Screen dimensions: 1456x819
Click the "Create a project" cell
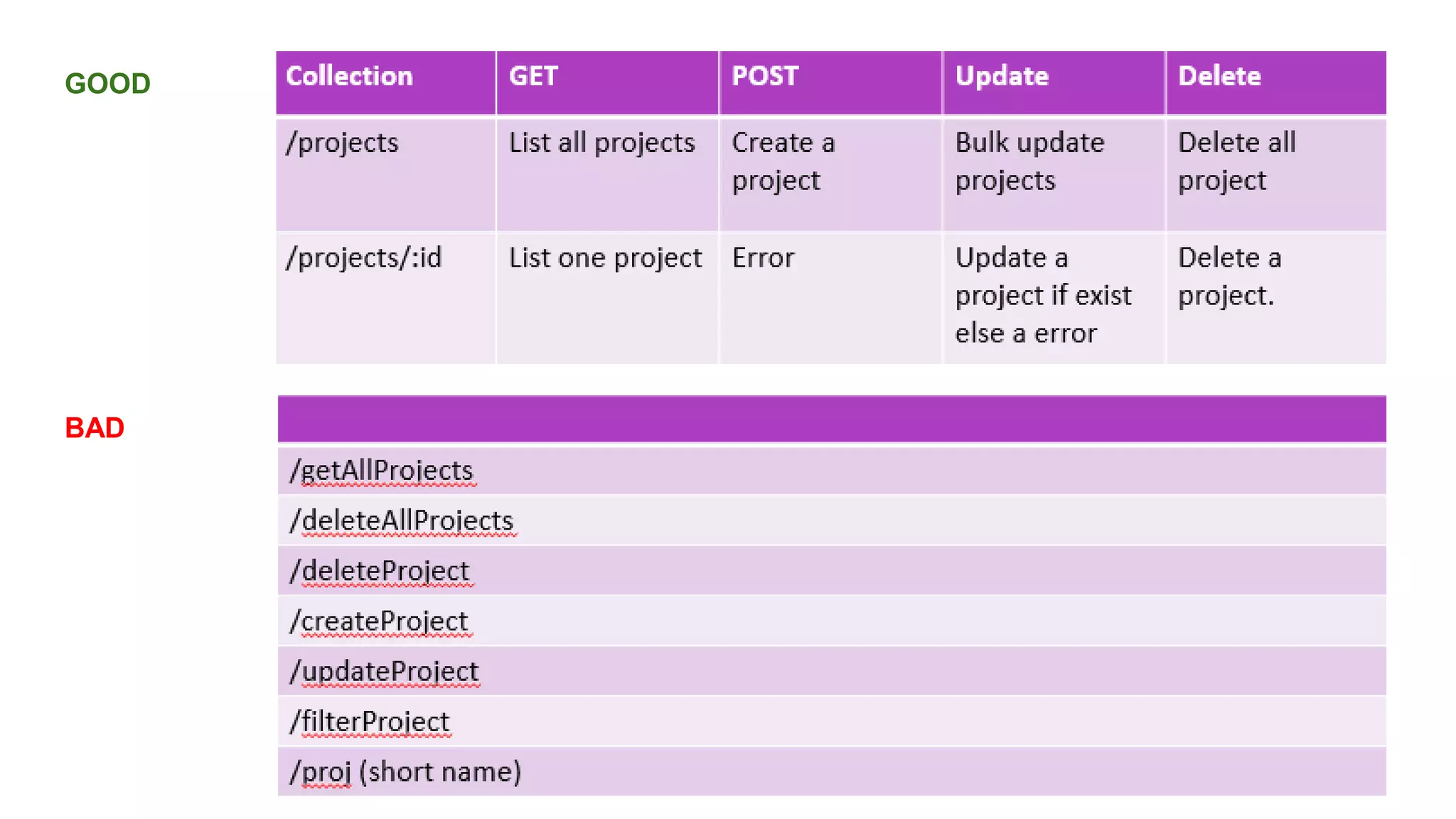[x=783, y=161]
